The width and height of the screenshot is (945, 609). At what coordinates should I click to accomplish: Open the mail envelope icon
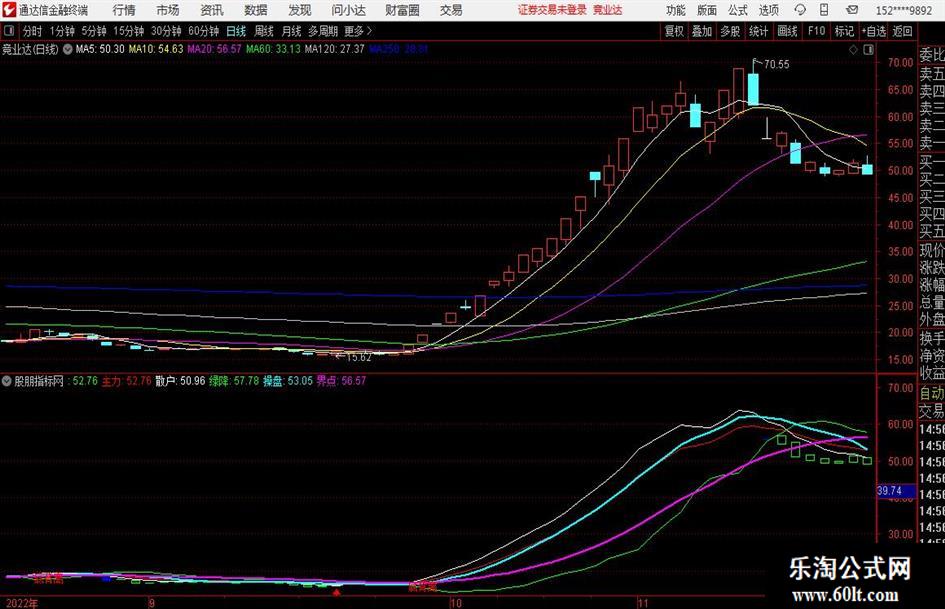pyautogui.click(x=852, y=10)
